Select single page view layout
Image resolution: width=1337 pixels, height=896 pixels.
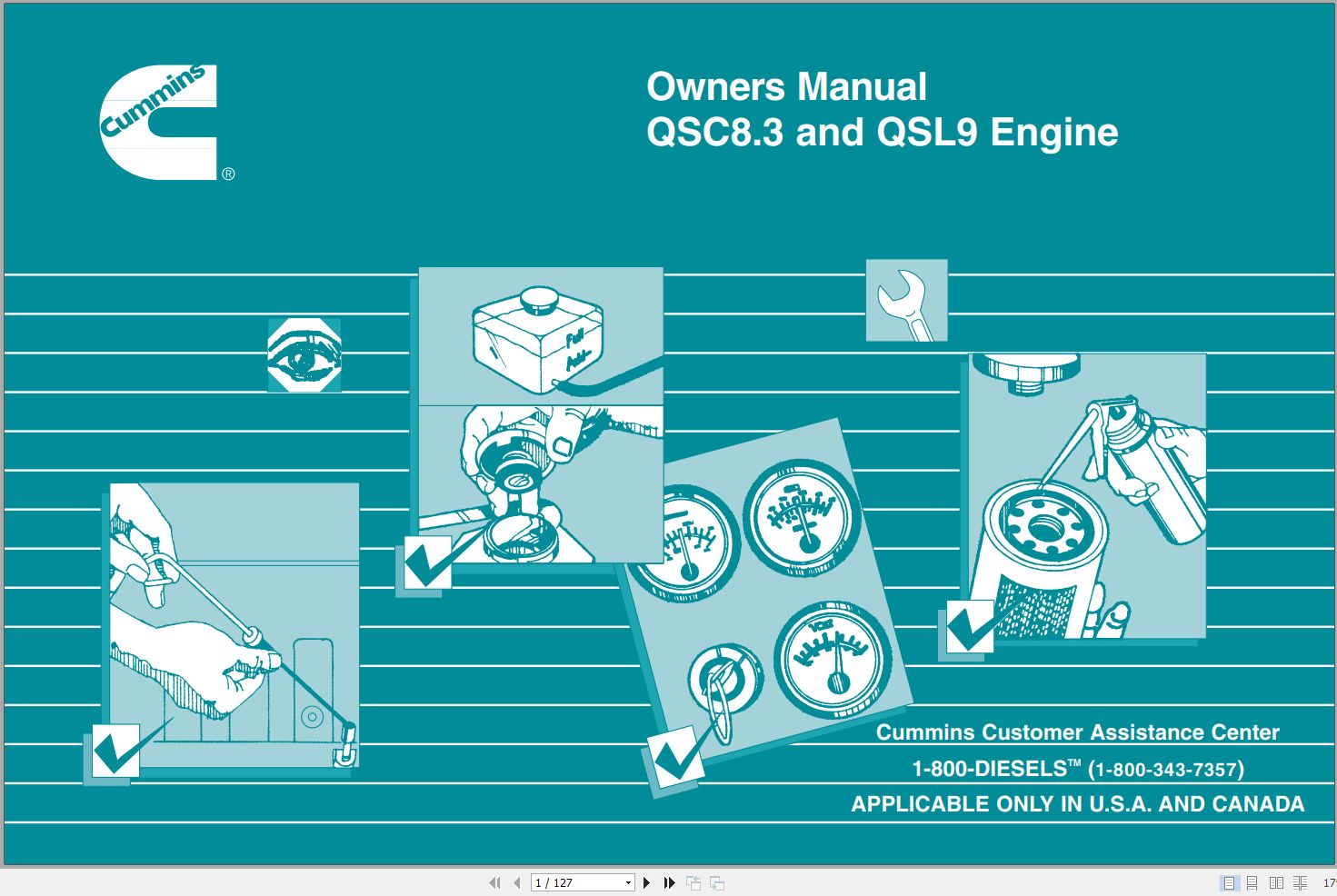coord(1229,882)
